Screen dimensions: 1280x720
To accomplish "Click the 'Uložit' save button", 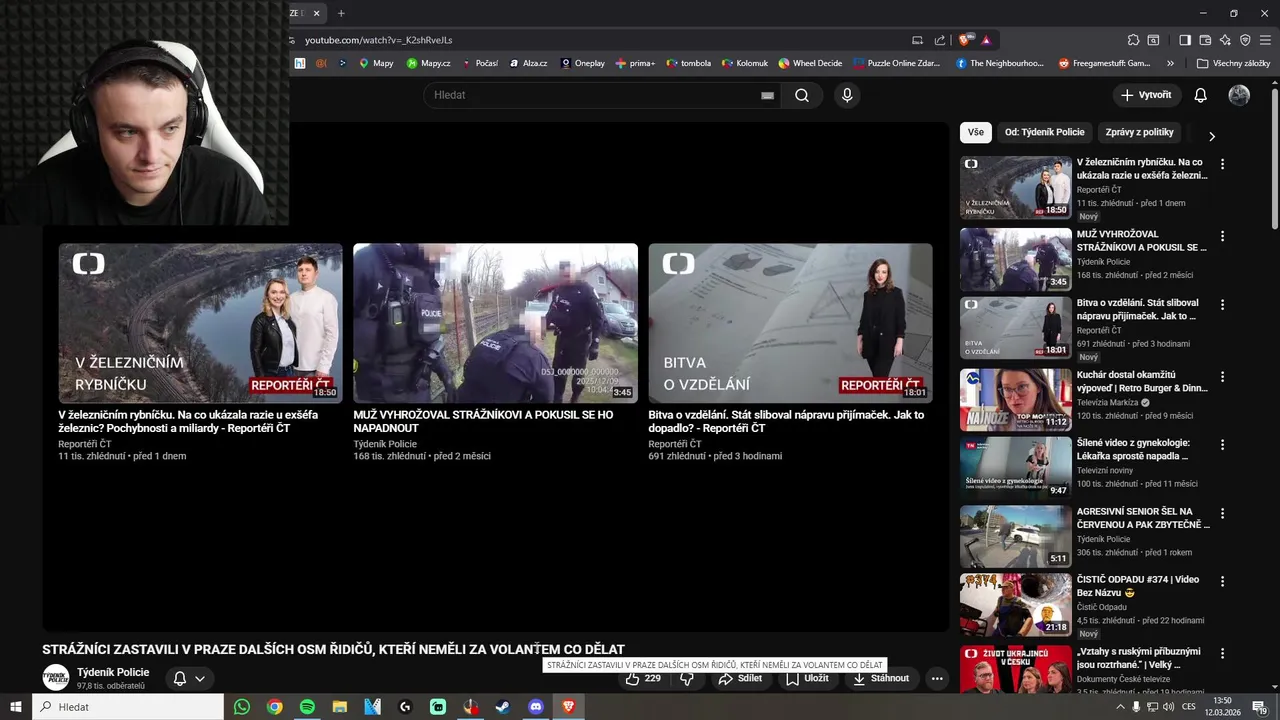I will coord(807,678).
